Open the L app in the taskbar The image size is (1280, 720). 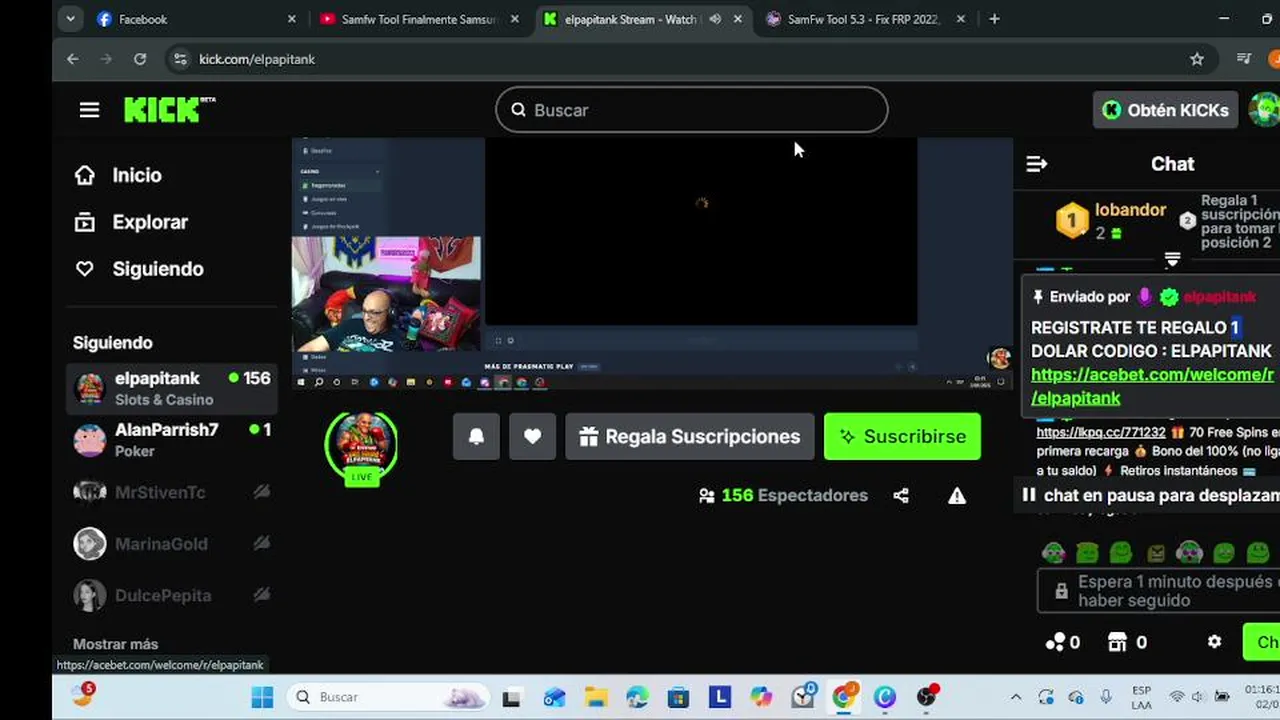[x=720, y=697]
